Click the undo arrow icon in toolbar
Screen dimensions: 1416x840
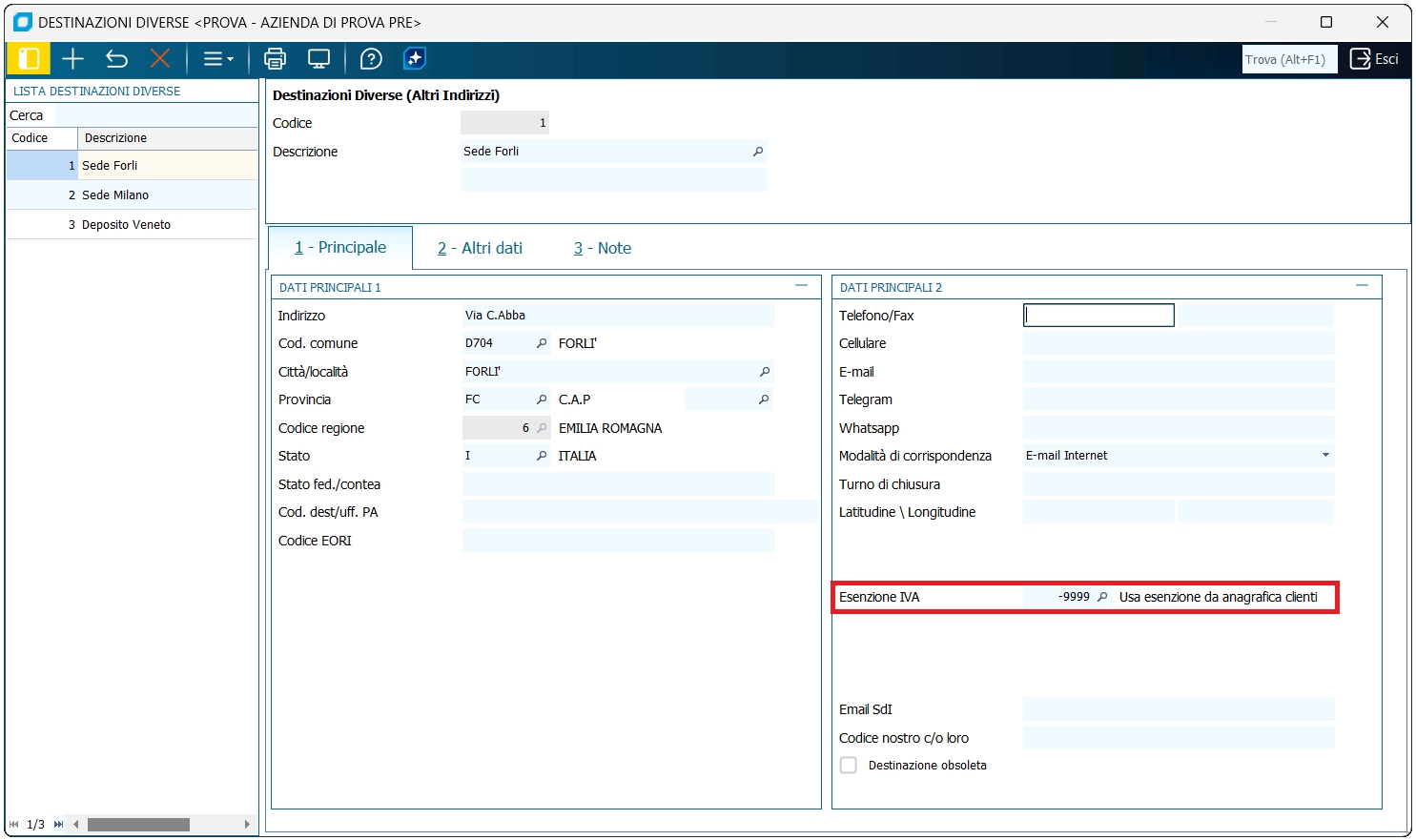point(116,59)
